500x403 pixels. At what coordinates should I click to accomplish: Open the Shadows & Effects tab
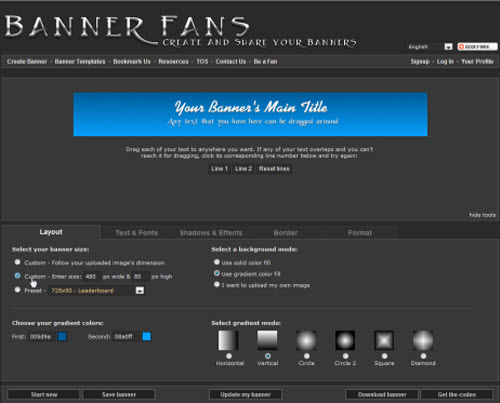tap(211, 233)
